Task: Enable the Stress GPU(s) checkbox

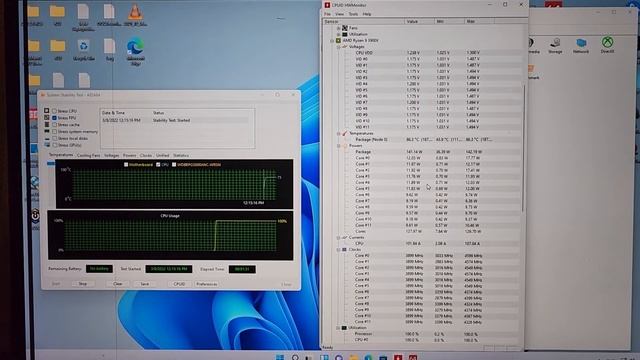Action: (54, 144)
